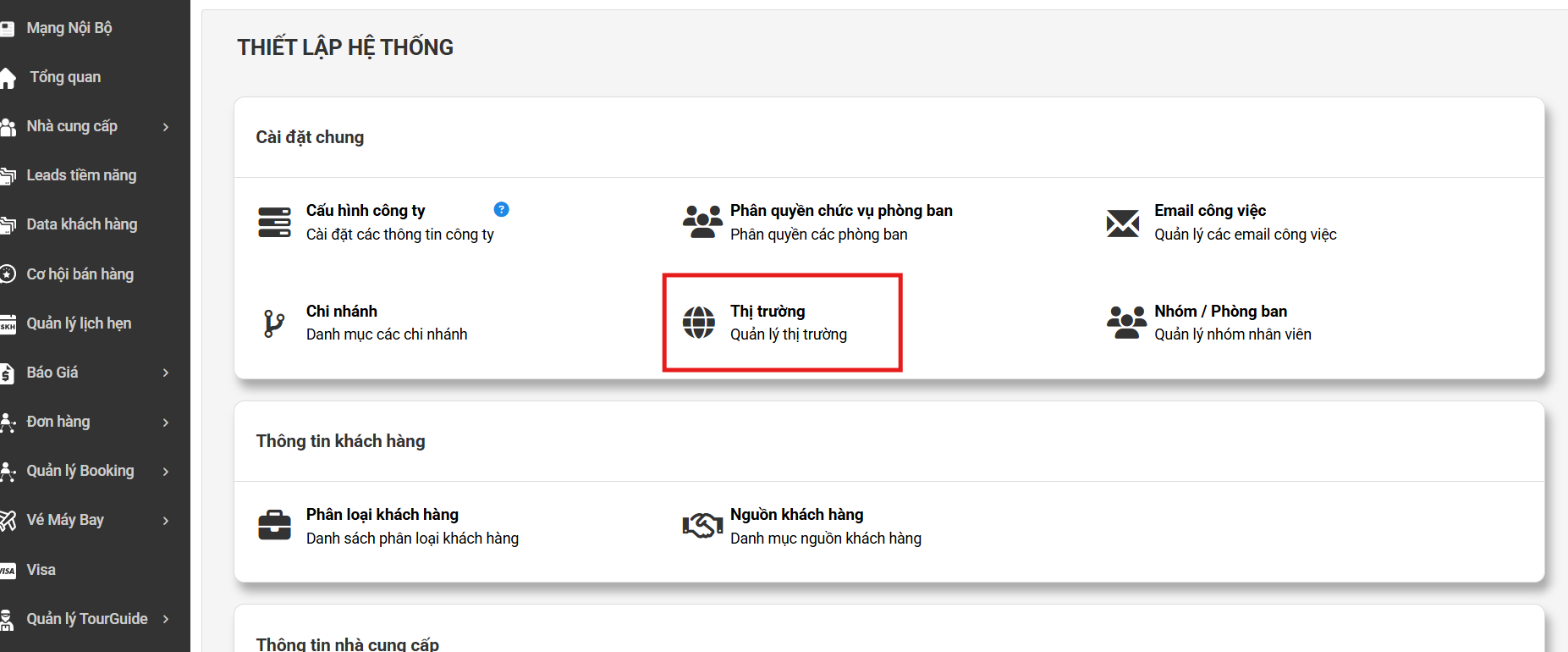Screen dimensions: 1568x652
Task: Select the Visa sidebar item
Action: pos(41,570)
